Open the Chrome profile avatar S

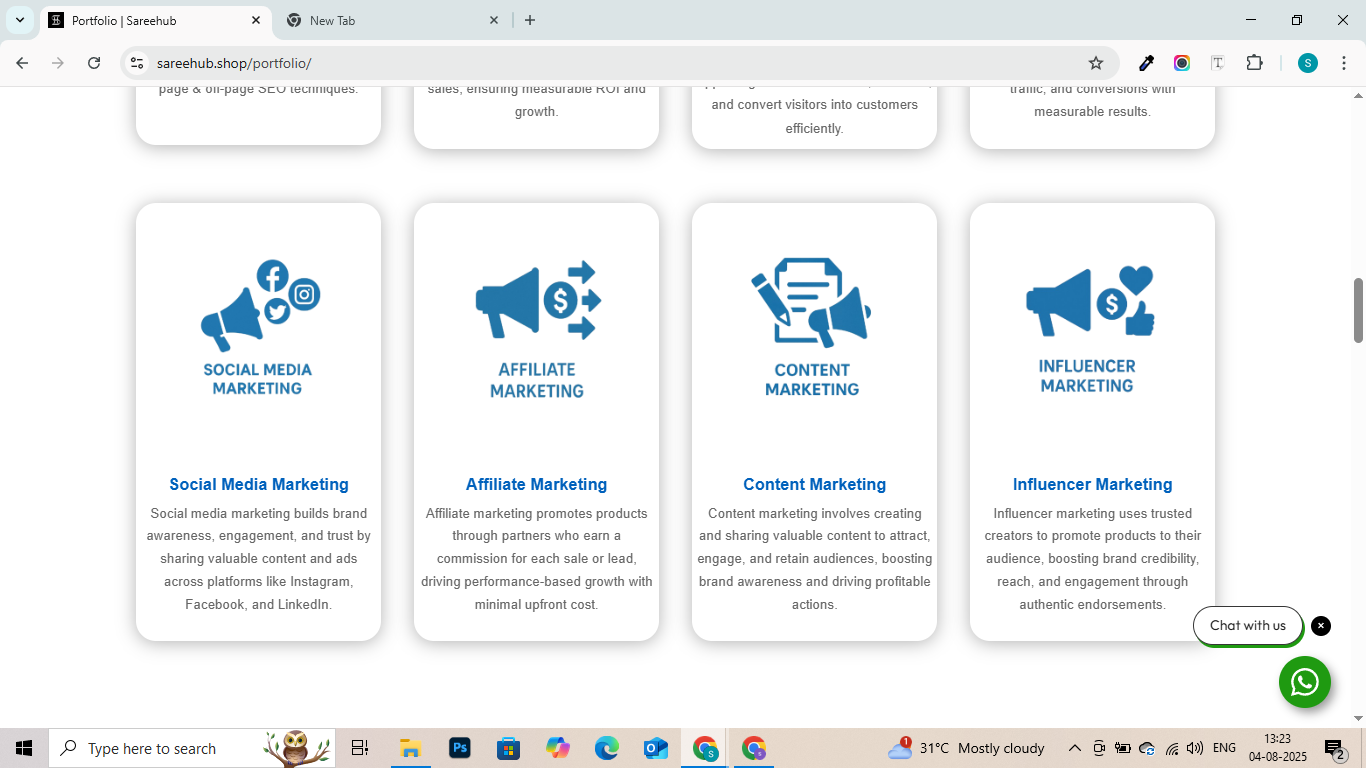coord(1308,63)
